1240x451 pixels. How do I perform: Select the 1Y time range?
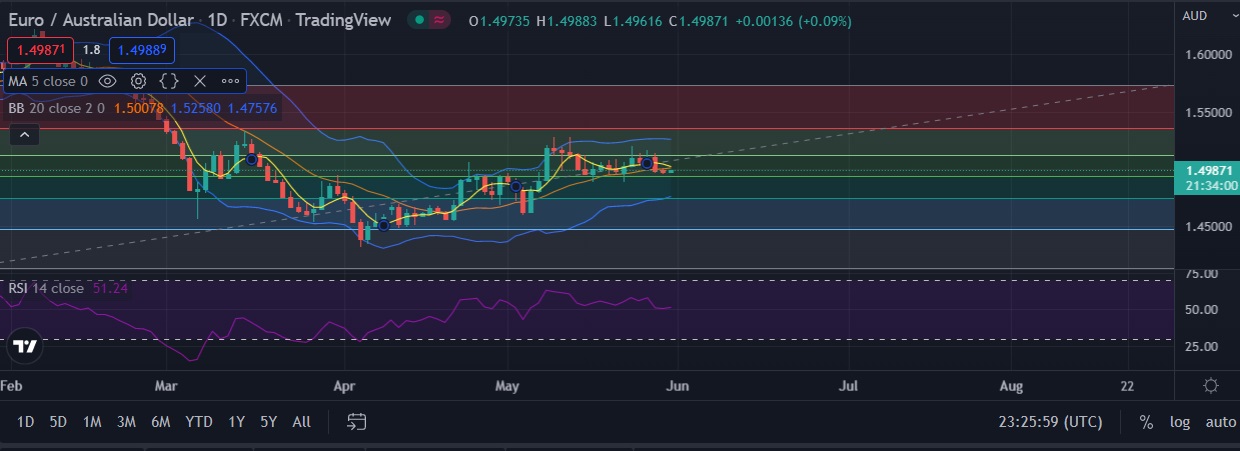[x=236, y=422]
